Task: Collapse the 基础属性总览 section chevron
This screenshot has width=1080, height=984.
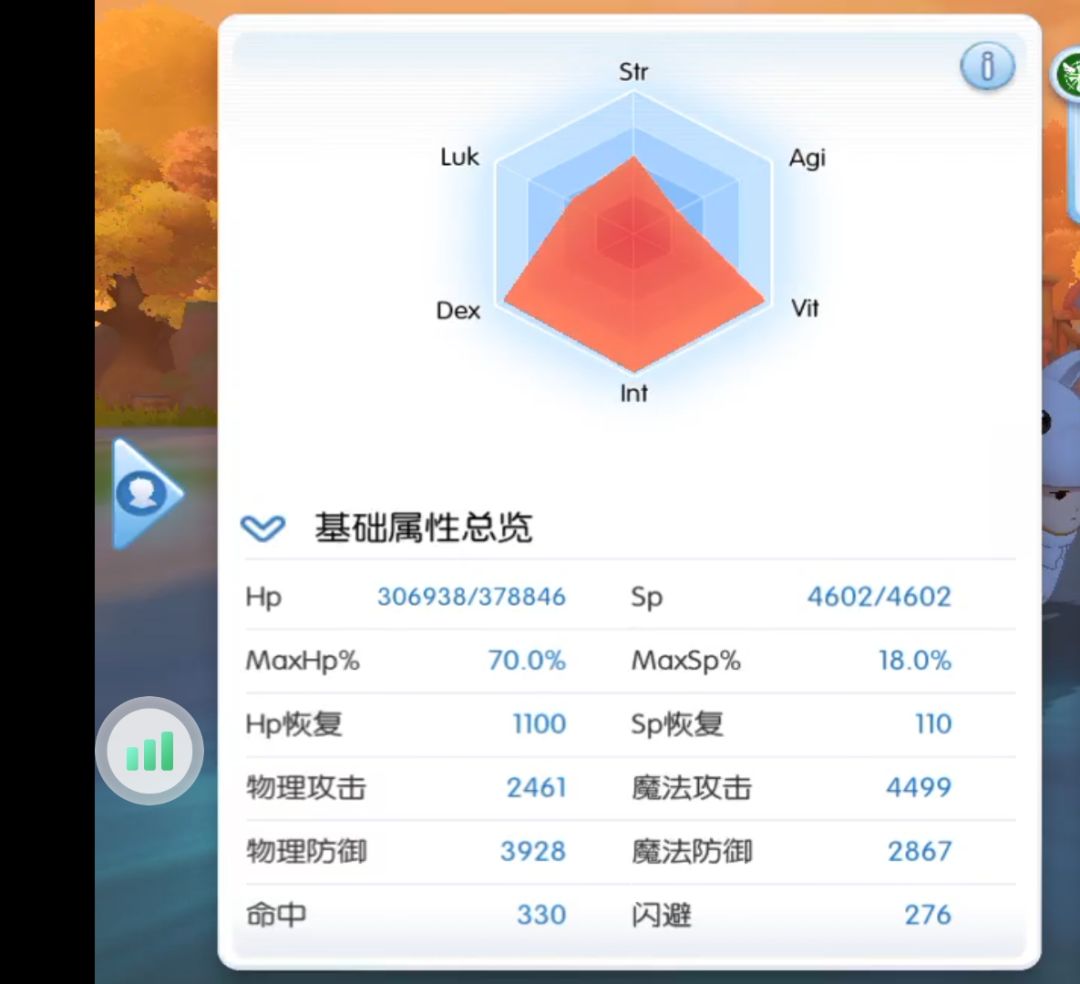Action: click(262, 528)
